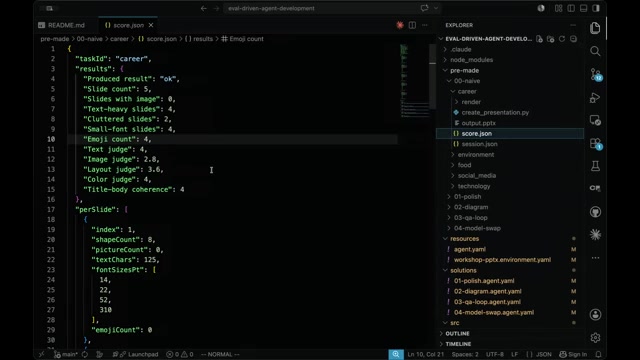This screenshot has height=360, width=640.
Task: Go forward with the right arrow
Action: 216,8
